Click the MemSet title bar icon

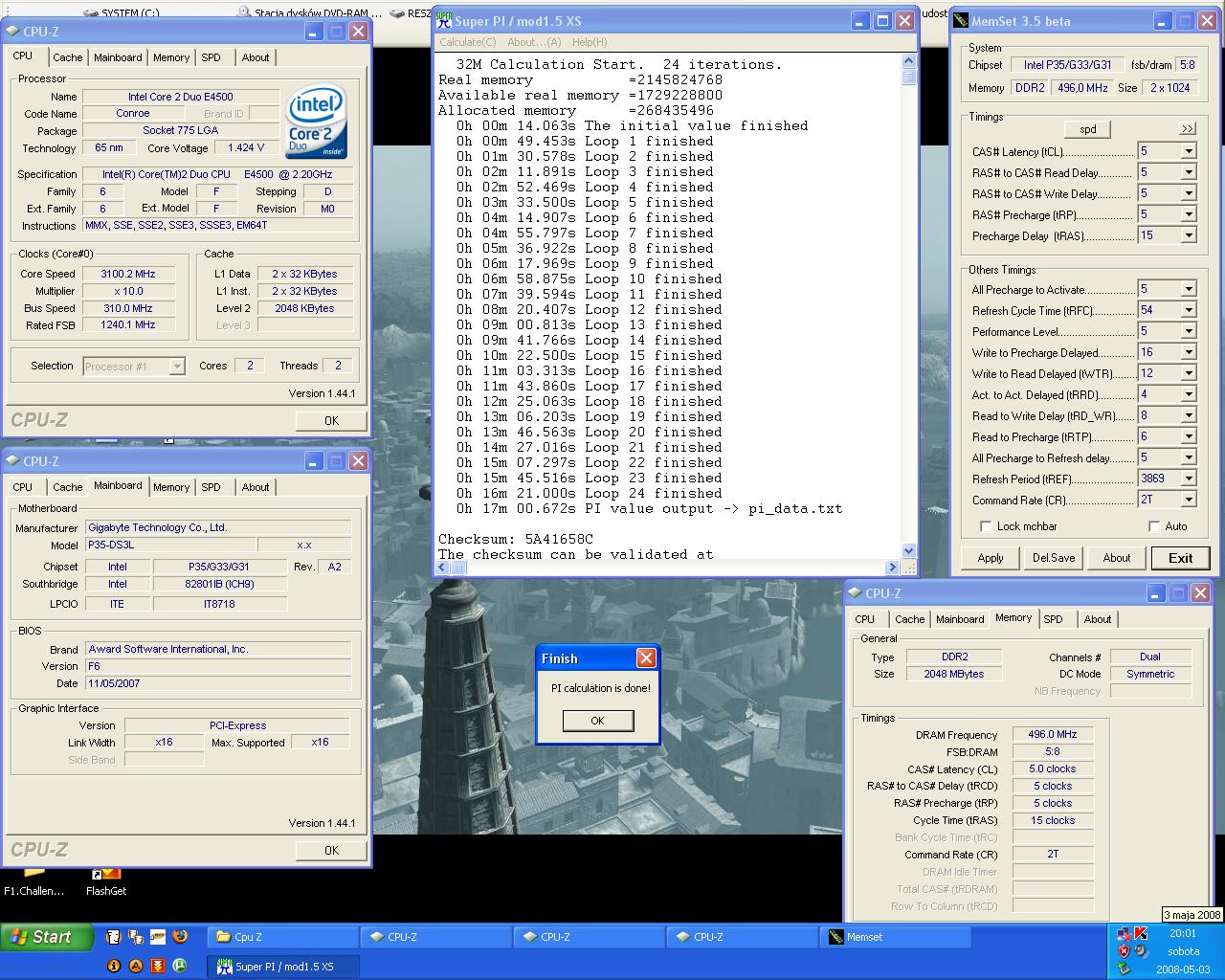click(961, 20)
